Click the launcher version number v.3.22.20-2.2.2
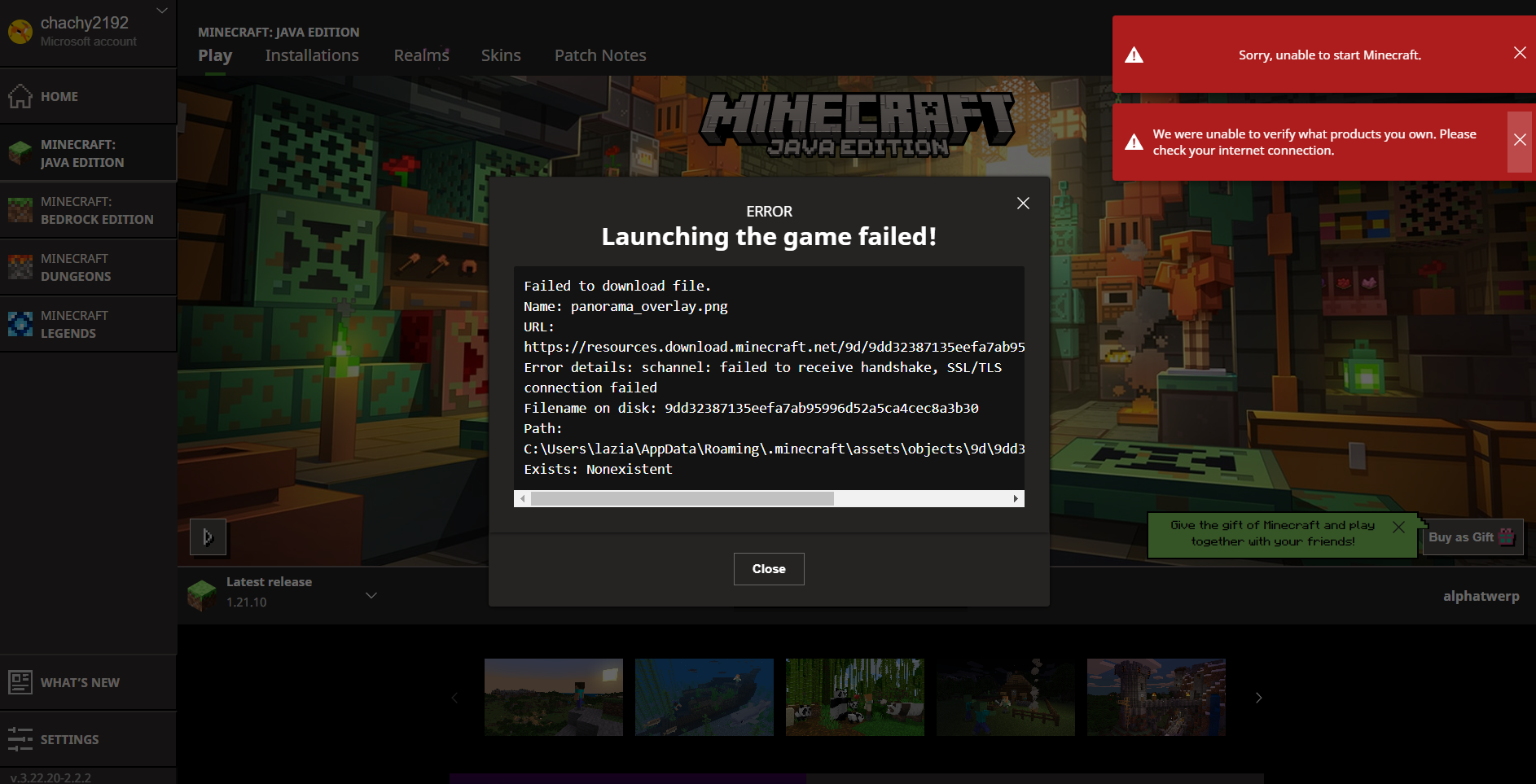The width and height of the screenshot is (1536, 784). [50, 777]
